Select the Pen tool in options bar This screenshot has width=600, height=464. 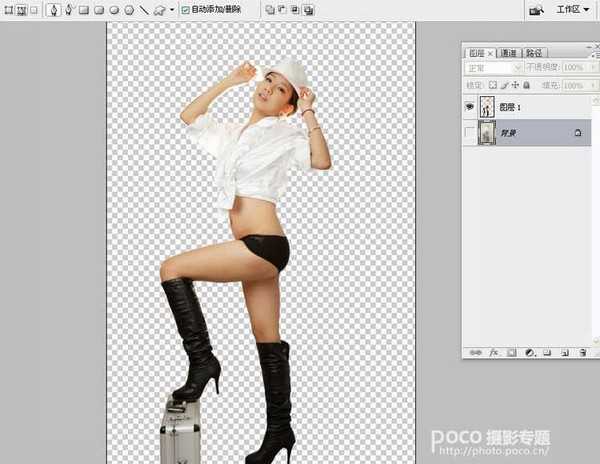click(54, 9)
